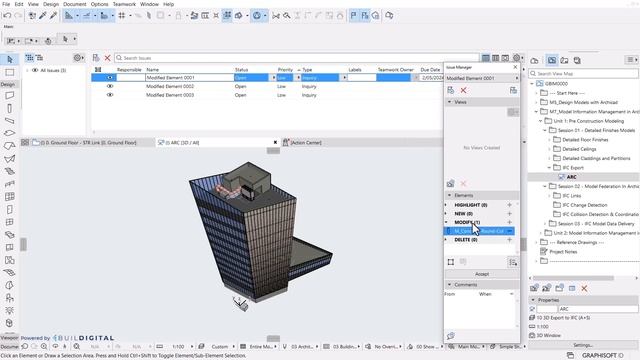Viewport: 640px width, 360px height.
Task: Click add comment speech bubble icon
Action: pyautogui.click(x=451, y=336)
